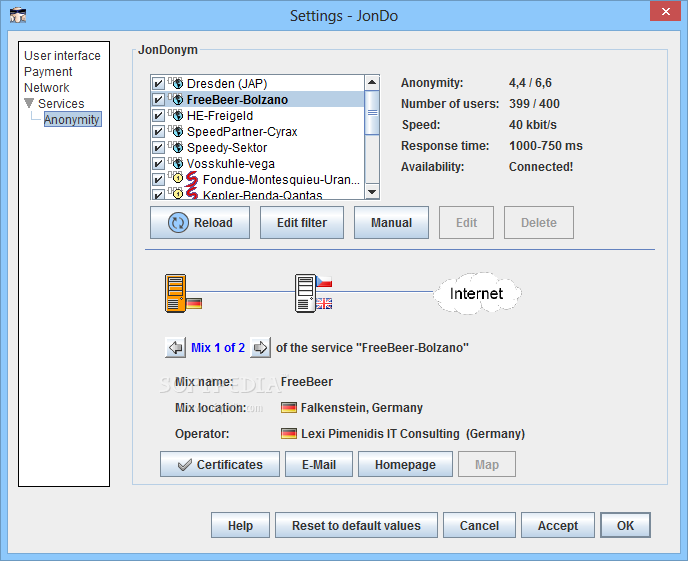Click the globe icon beside FreeBeer-Bolzano
This screenshot has width=688, height=561.
pyautogui.click(x=177, y=99)
